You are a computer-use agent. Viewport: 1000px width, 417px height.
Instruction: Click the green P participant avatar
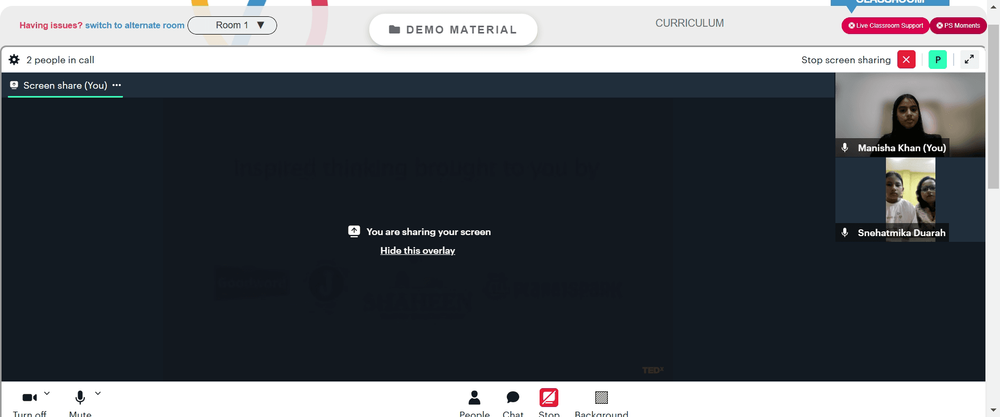[938, 59]
